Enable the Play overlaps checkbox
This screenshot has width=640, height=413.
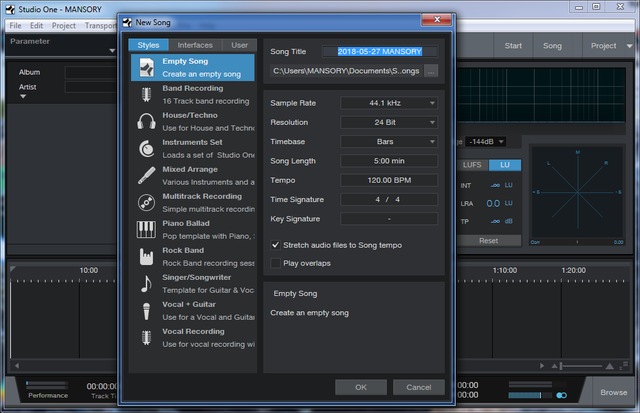276,263
